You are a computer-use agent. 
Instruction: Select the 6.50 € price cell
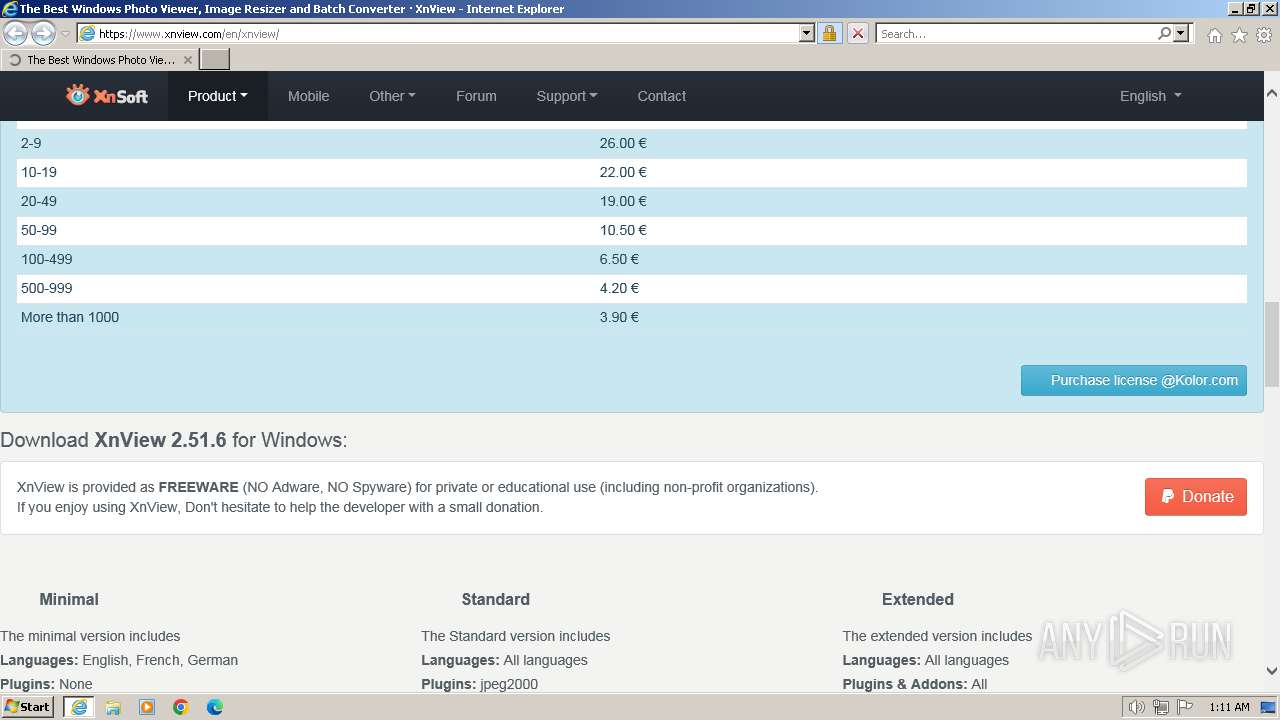click(619, 259)
